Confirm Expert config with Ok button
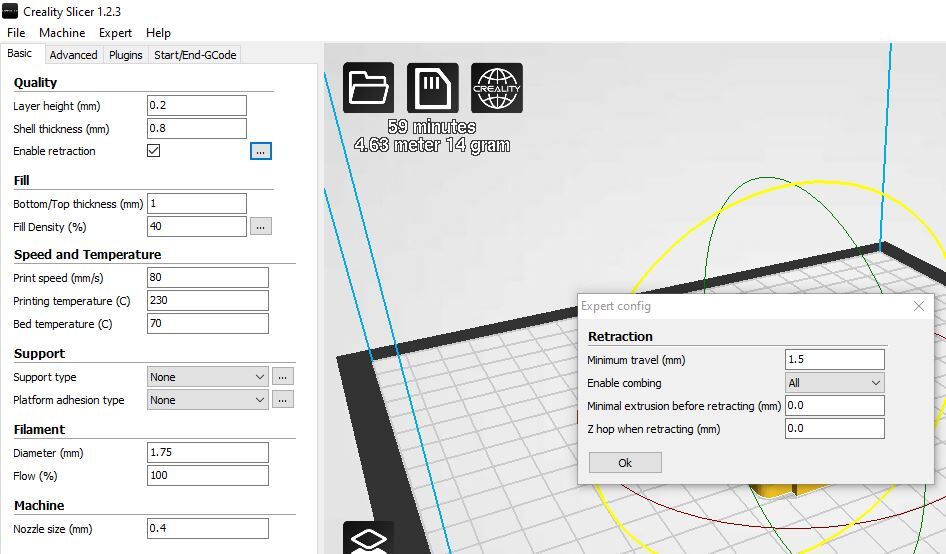Image resolution: width=946 pixels, height=554 pixels. click(625, 463)
